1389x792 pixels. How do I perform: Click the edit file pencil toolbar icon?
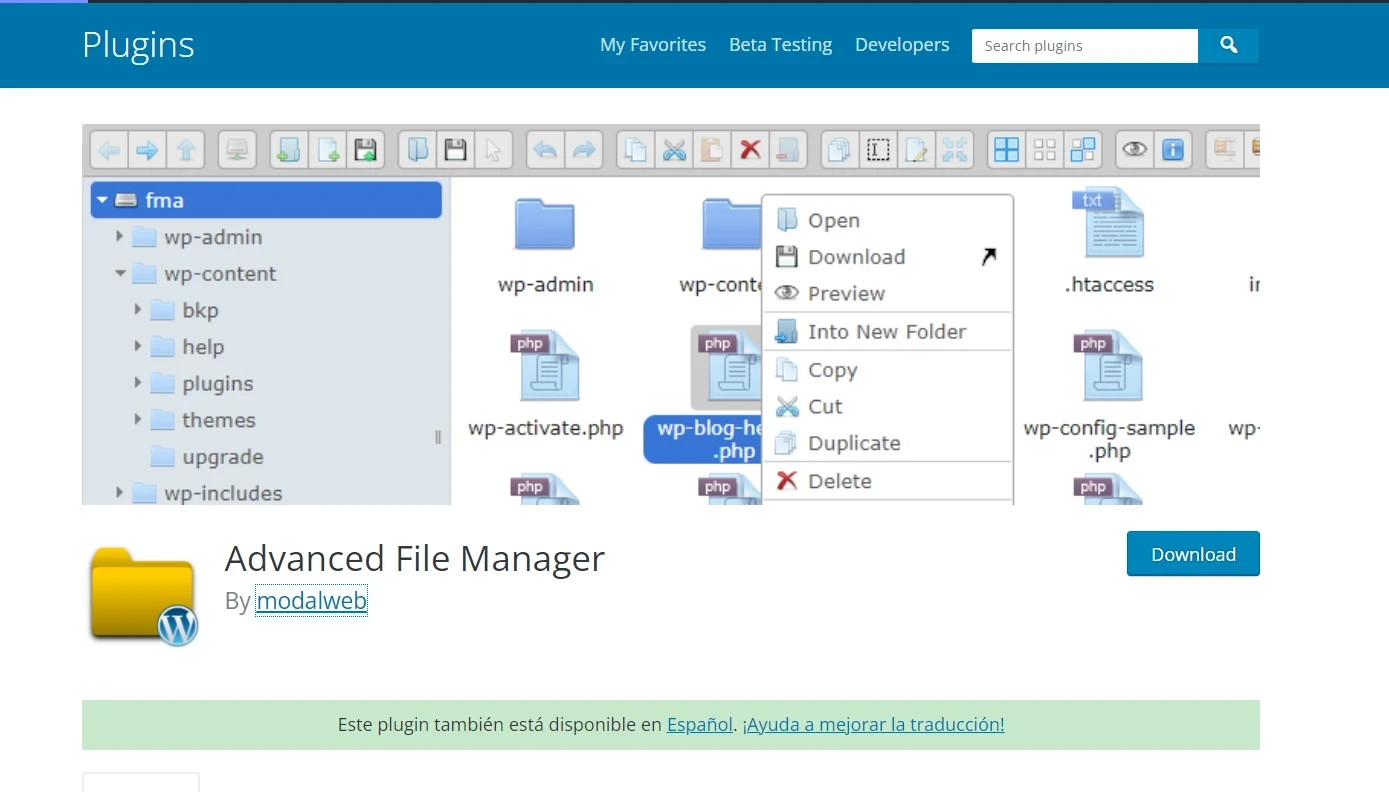click(x=916, y=150)
